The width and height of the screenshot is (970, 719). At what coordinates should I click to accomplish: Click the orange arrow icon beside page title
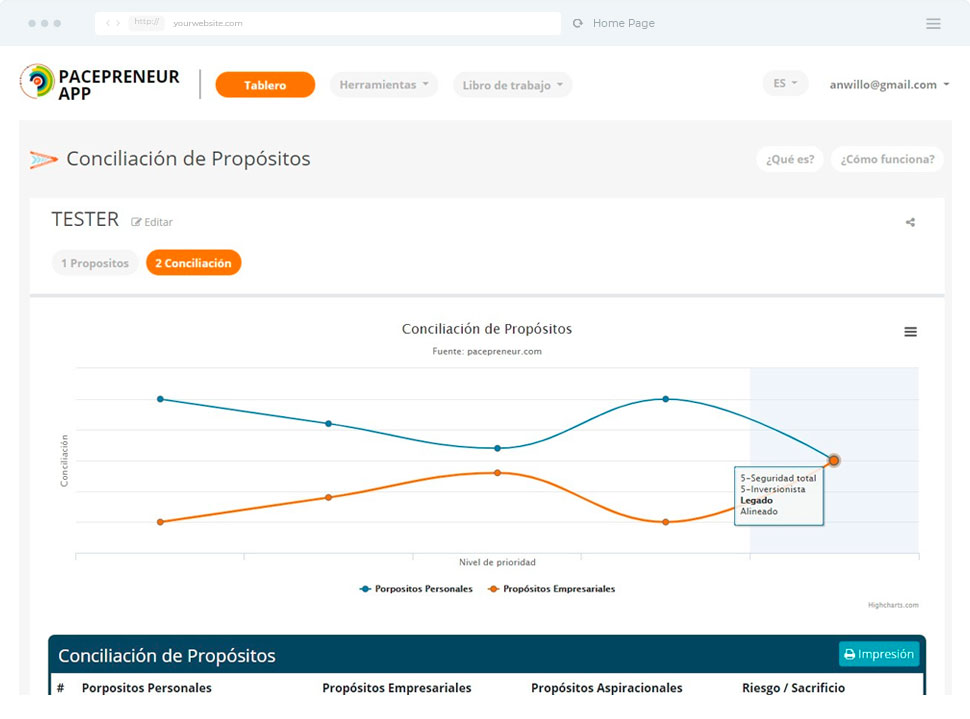(x=44, y=159)
